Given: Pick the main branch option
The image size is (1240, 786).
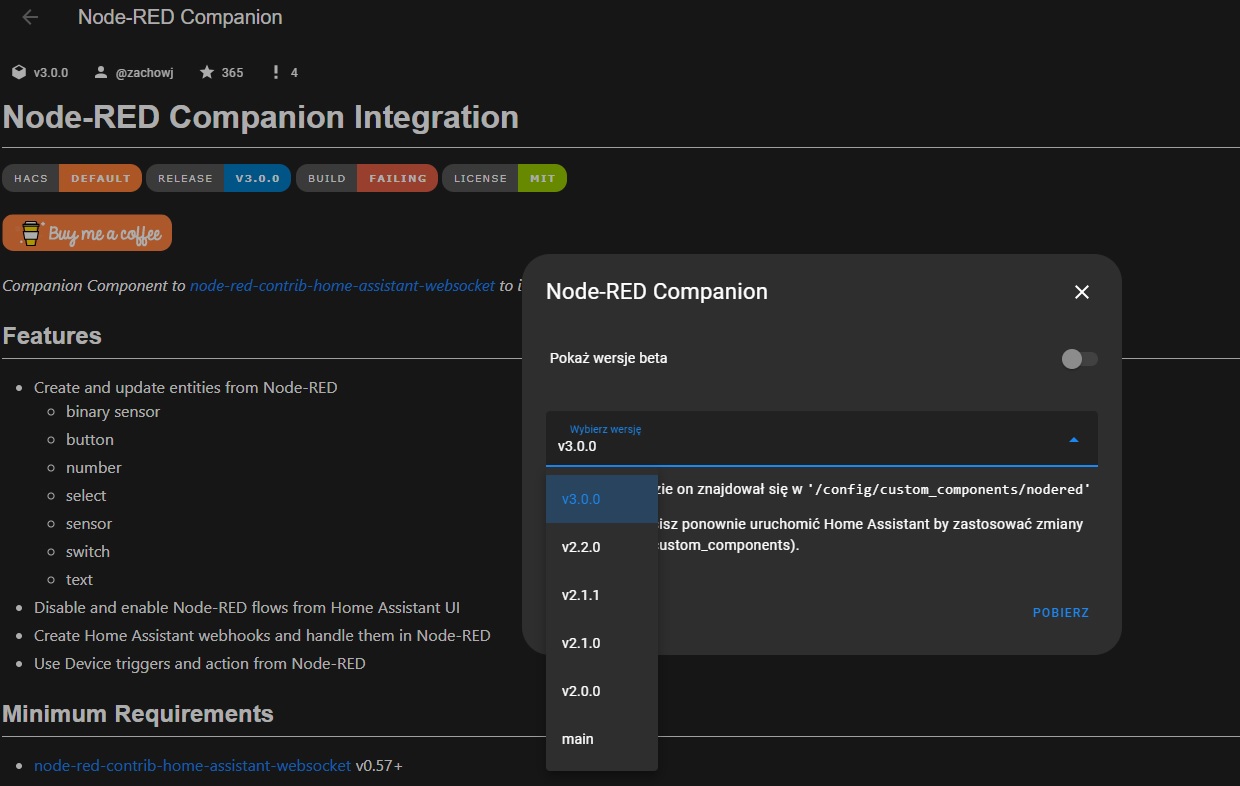Looking at the screenshot, I should [x=602, y=739].
